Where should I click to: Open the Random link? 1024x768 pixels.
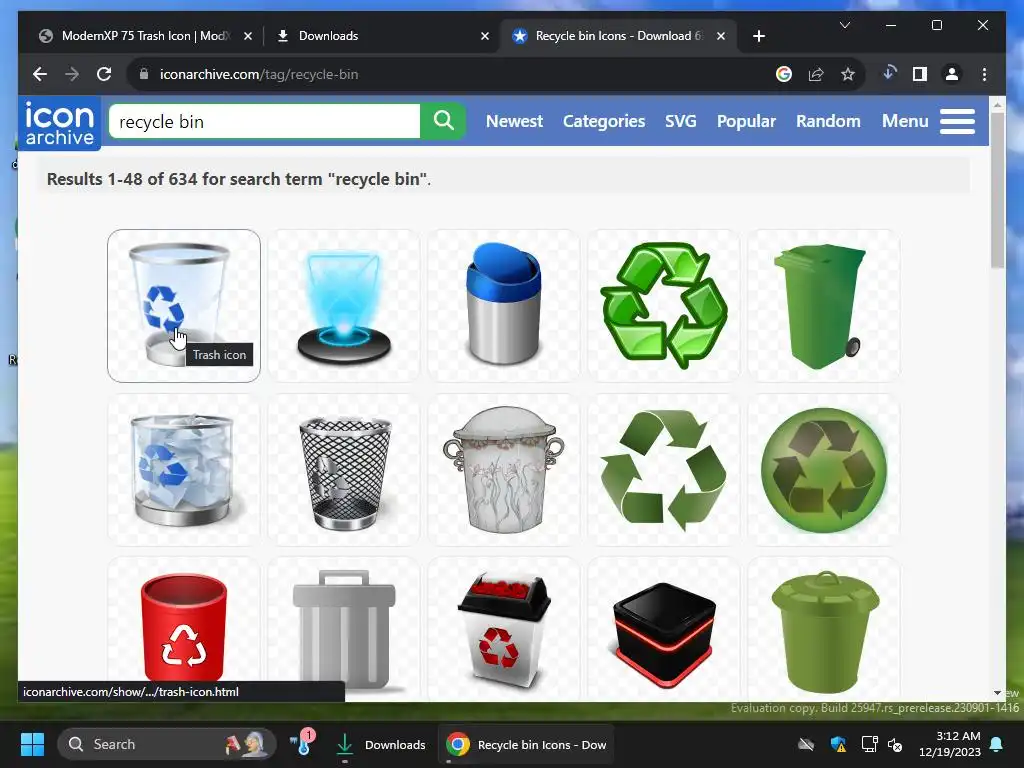coord(828,121)
